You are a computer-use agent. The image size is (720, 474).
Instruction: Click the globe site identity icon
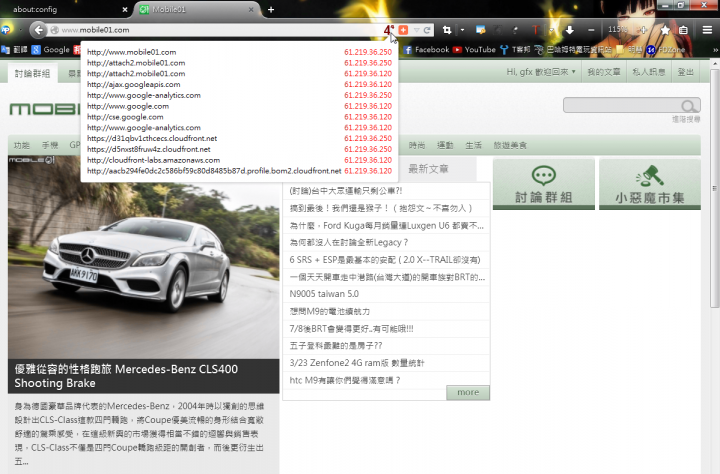coord(54,30)
